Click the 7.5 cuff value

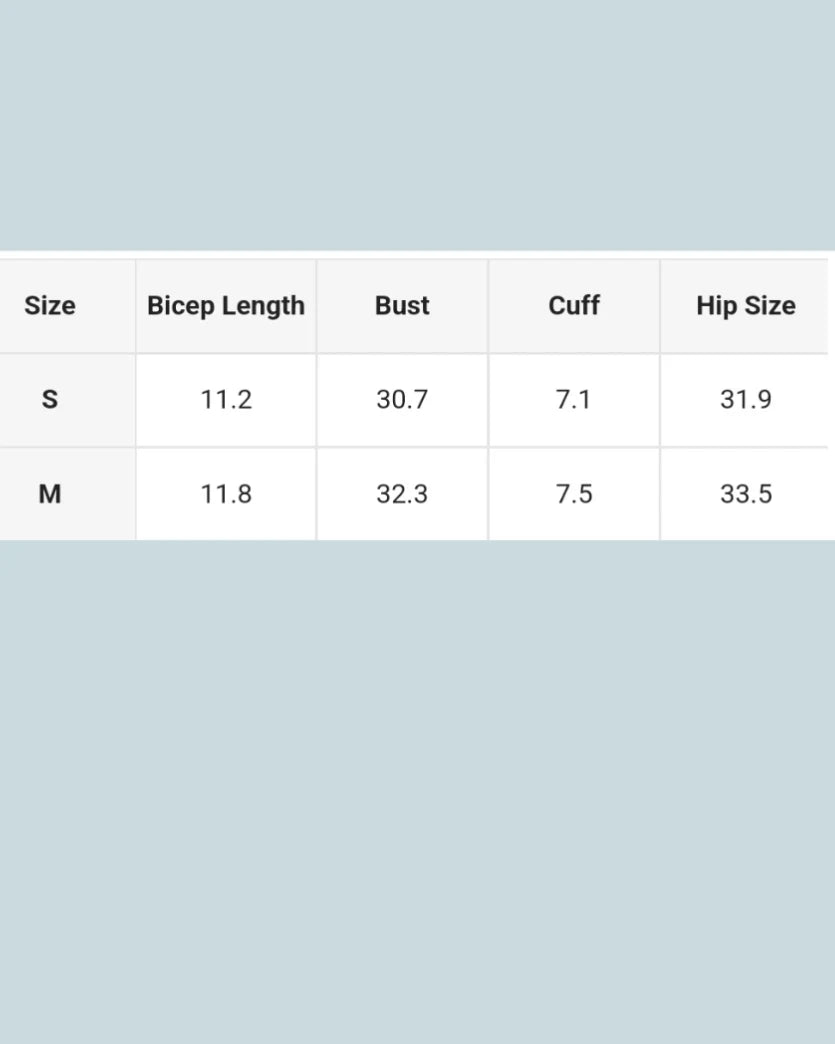574,494
